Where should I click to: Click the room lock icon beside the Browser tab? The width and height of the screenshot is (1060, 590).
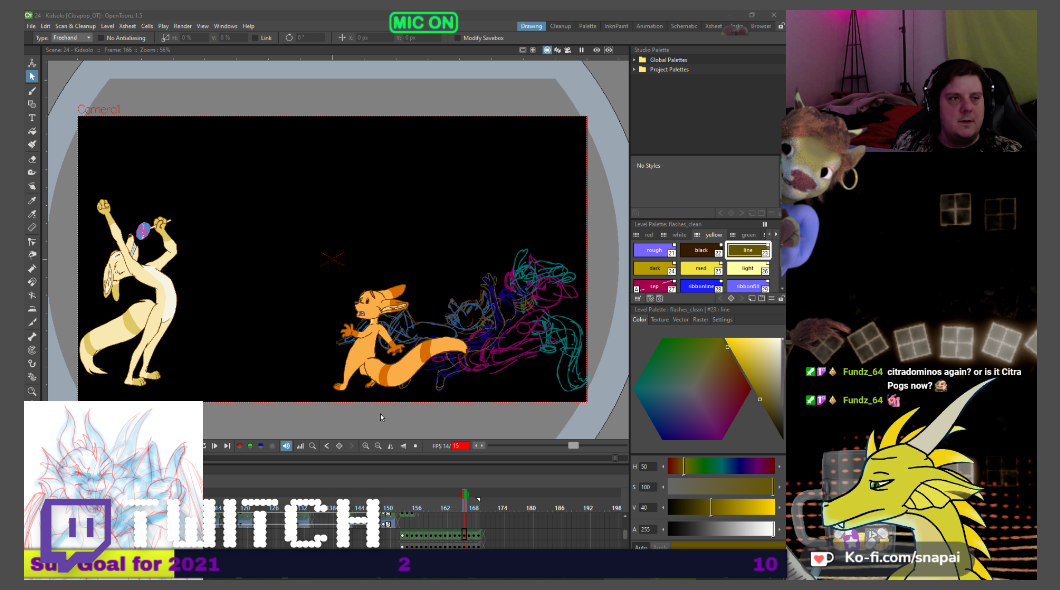[781, 26]
